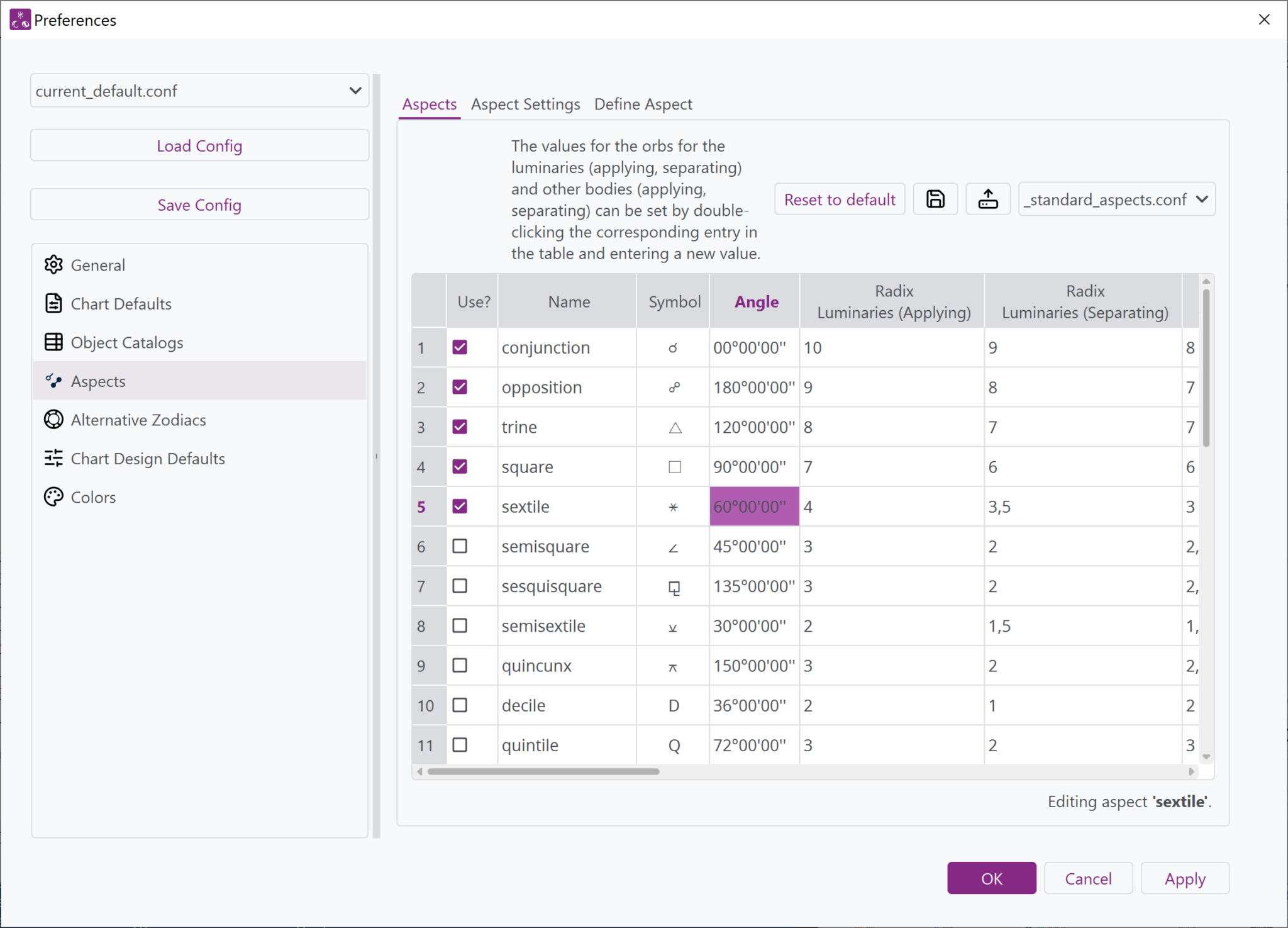Viewport: 1288px width, 928px height.
Task: Select the Chart Defaults document icon
Action: point(53,304)
